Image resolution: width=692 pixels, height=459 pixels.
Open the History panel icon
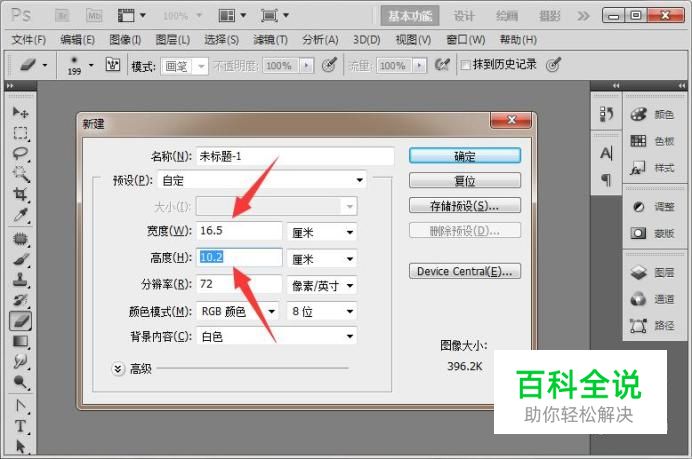pos(606,114)
